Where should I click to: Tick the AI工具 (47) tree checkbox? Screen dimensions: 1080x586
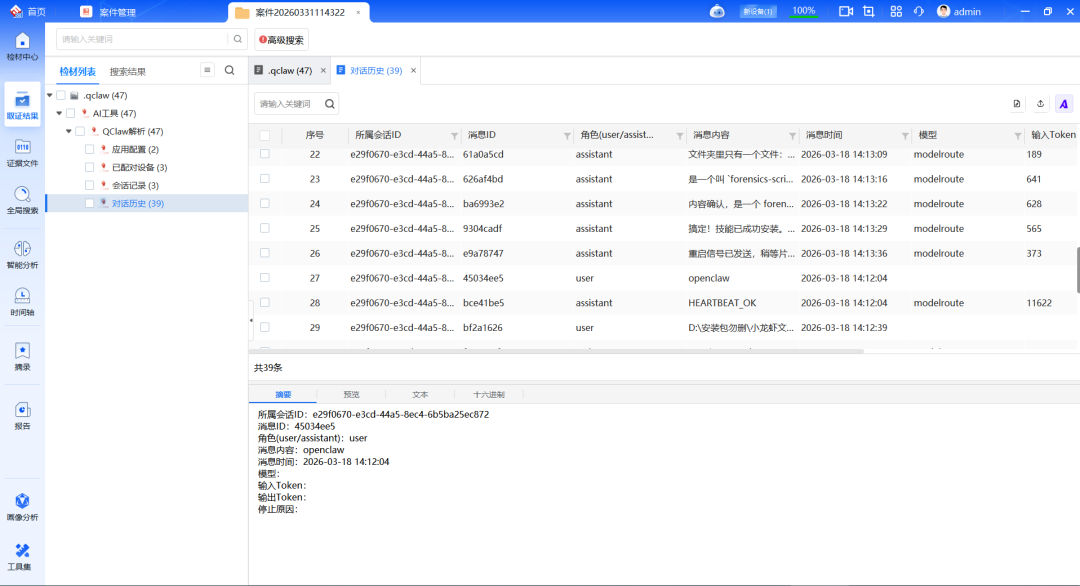click(x=71, y=114)
